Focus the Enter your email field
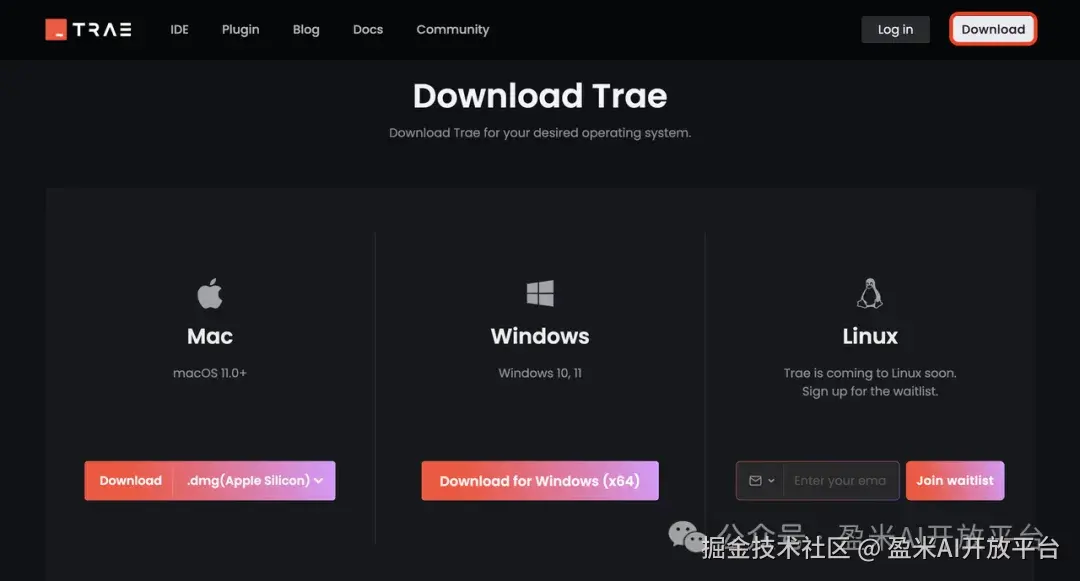Viewport: 1080px width, 581px height. (840, 480)
